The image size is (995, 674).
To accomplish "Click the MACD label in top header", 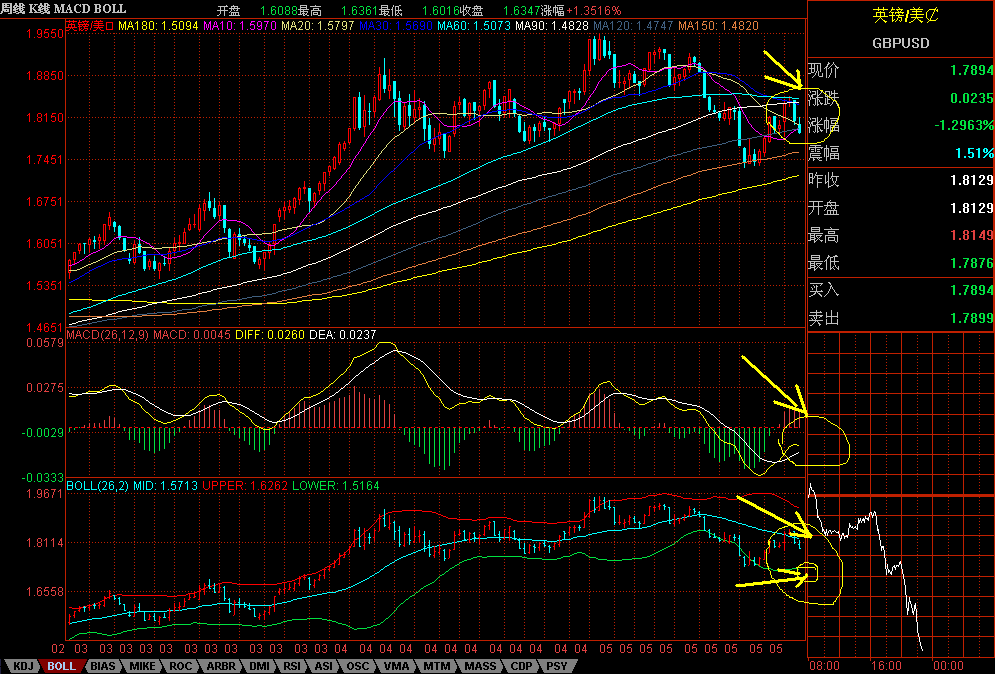I will click(72, 9).
